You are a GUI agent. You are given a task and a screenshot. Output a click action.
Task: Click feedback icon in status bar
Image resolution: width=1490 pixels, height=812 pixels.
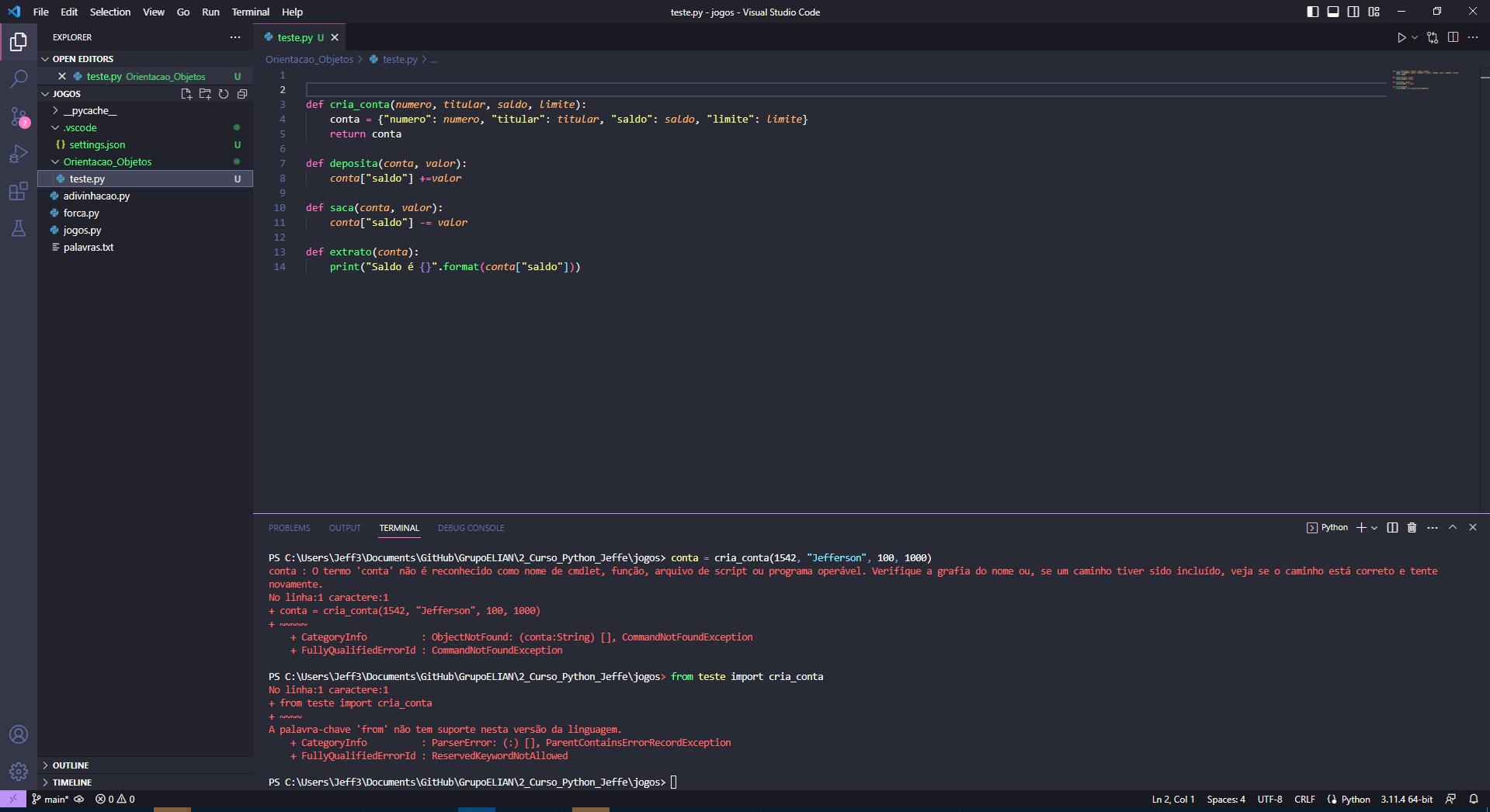[x=1450, y=799]
